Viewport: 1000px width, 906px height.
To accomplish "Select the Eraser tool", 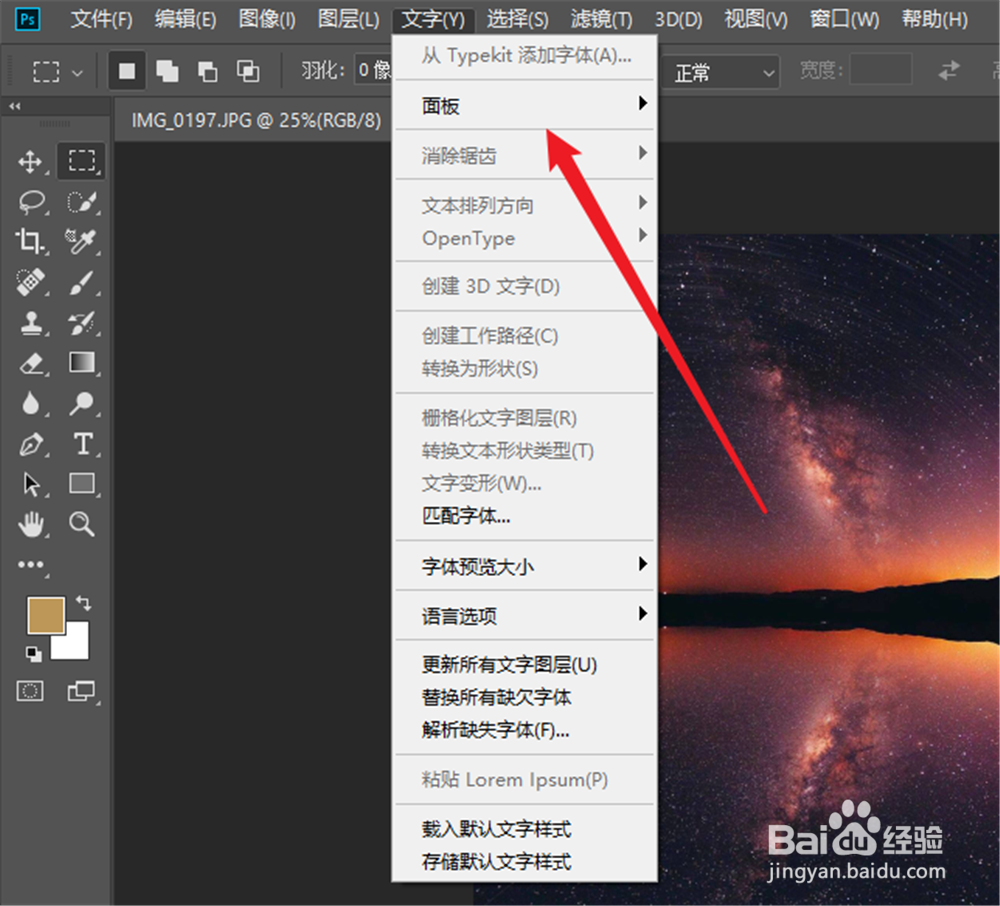I will [31, 363].
